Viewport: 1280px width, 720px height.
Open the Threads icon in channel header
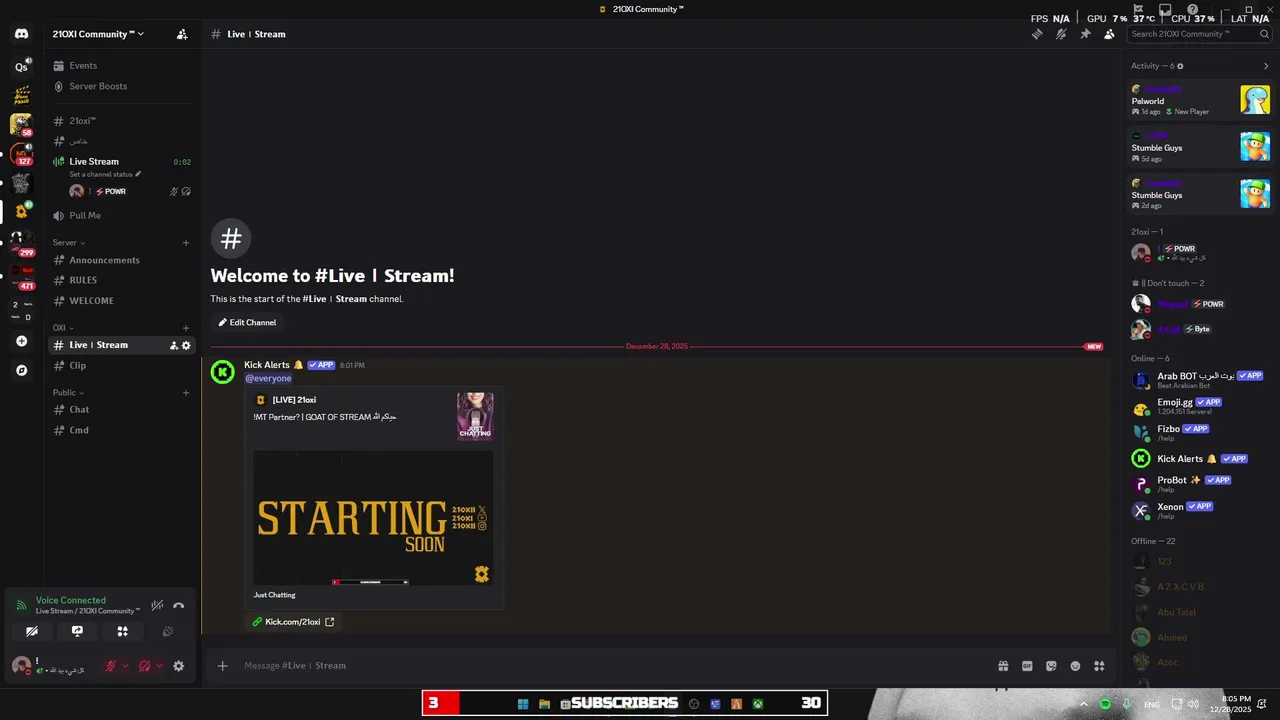[x=1037, y=34]
